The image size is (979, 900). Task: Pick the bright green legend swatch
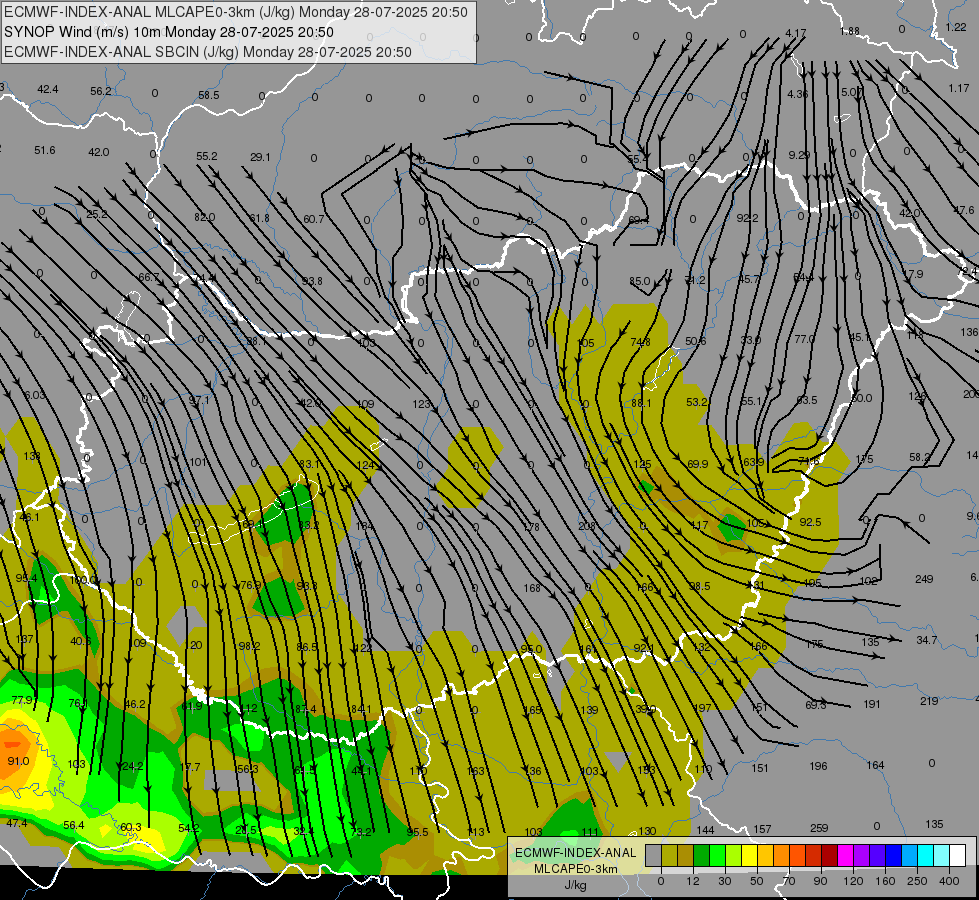717,855
